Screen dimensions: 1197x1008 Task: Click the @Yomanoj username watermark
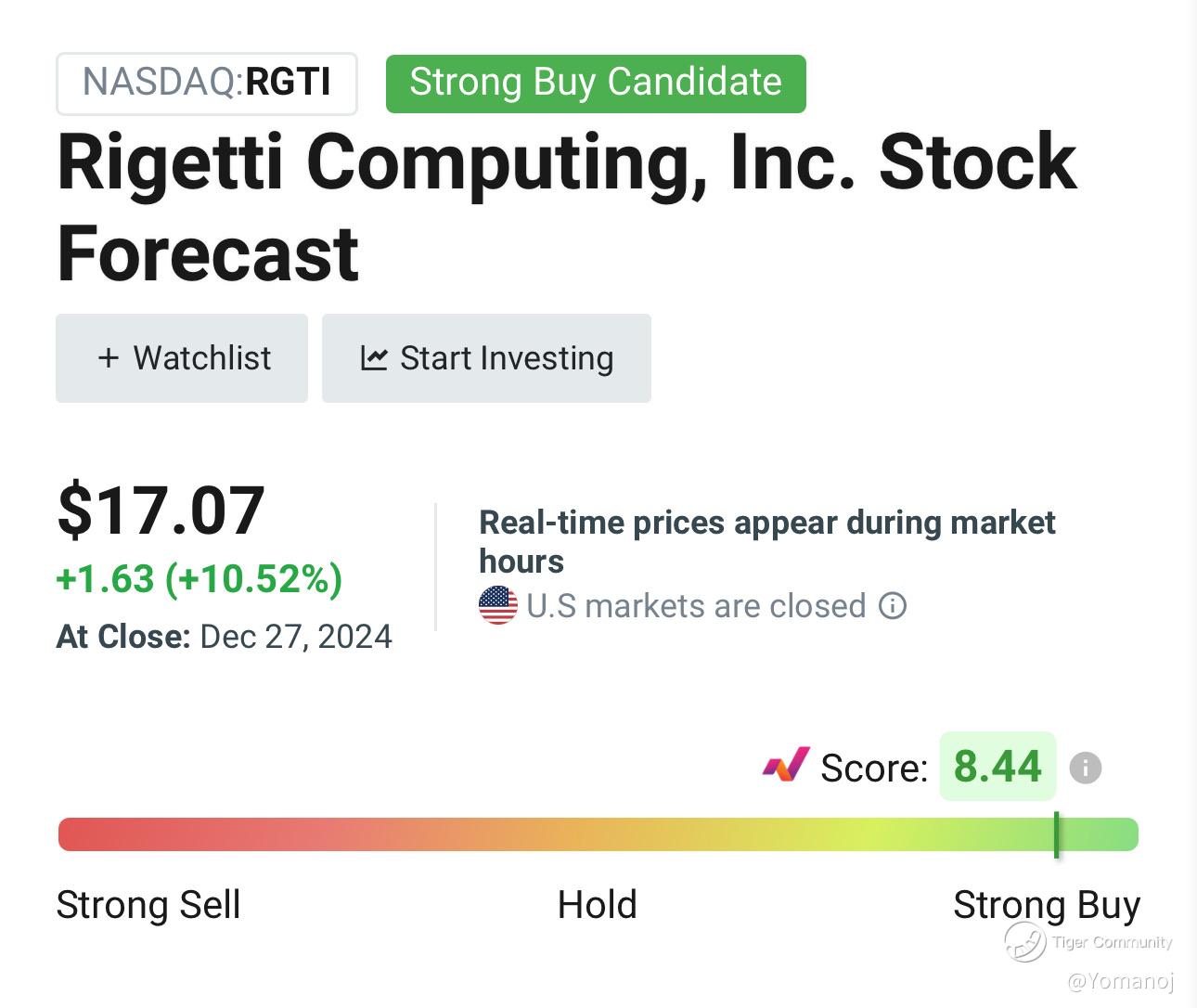[1121, 981]
